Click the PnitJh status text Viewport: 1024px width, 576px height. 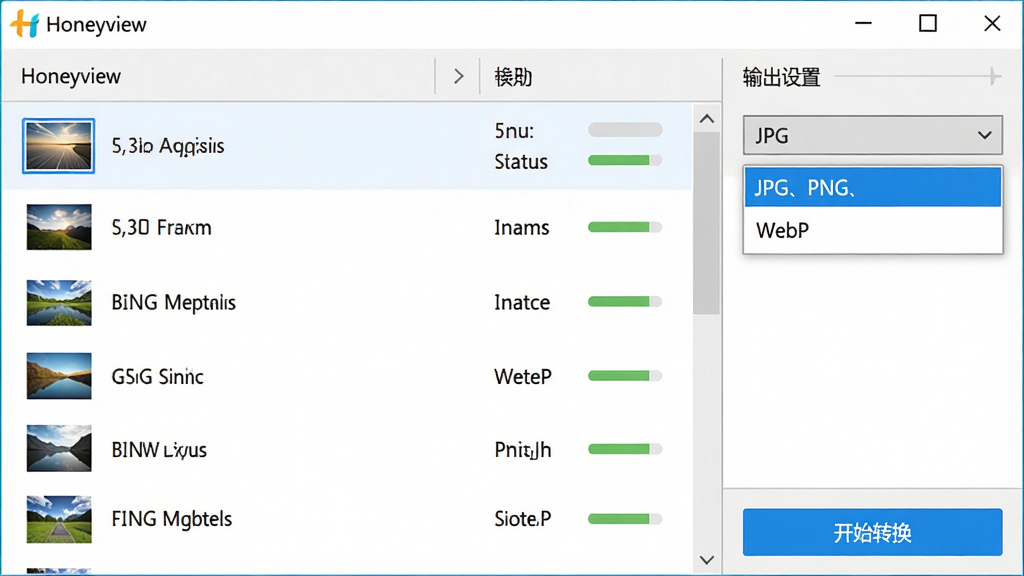[x=522, y=450]
